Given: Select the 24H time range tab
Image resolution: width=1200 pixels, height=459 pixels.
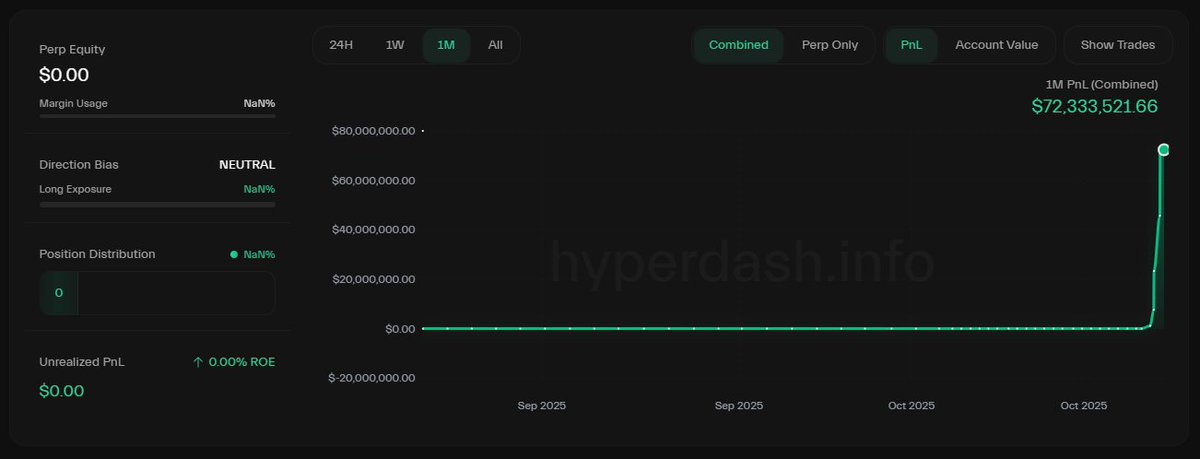Looking at the screenshot, I should pyautogui.click(x=341, y=45).
